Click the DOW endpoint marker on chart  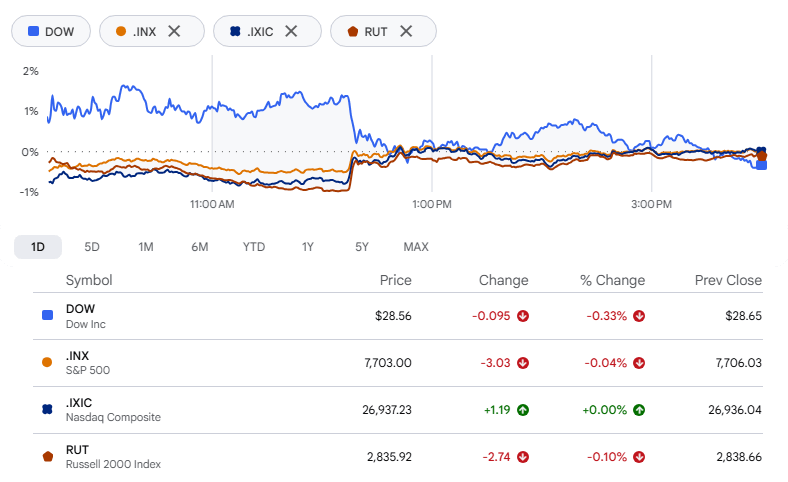761,165
